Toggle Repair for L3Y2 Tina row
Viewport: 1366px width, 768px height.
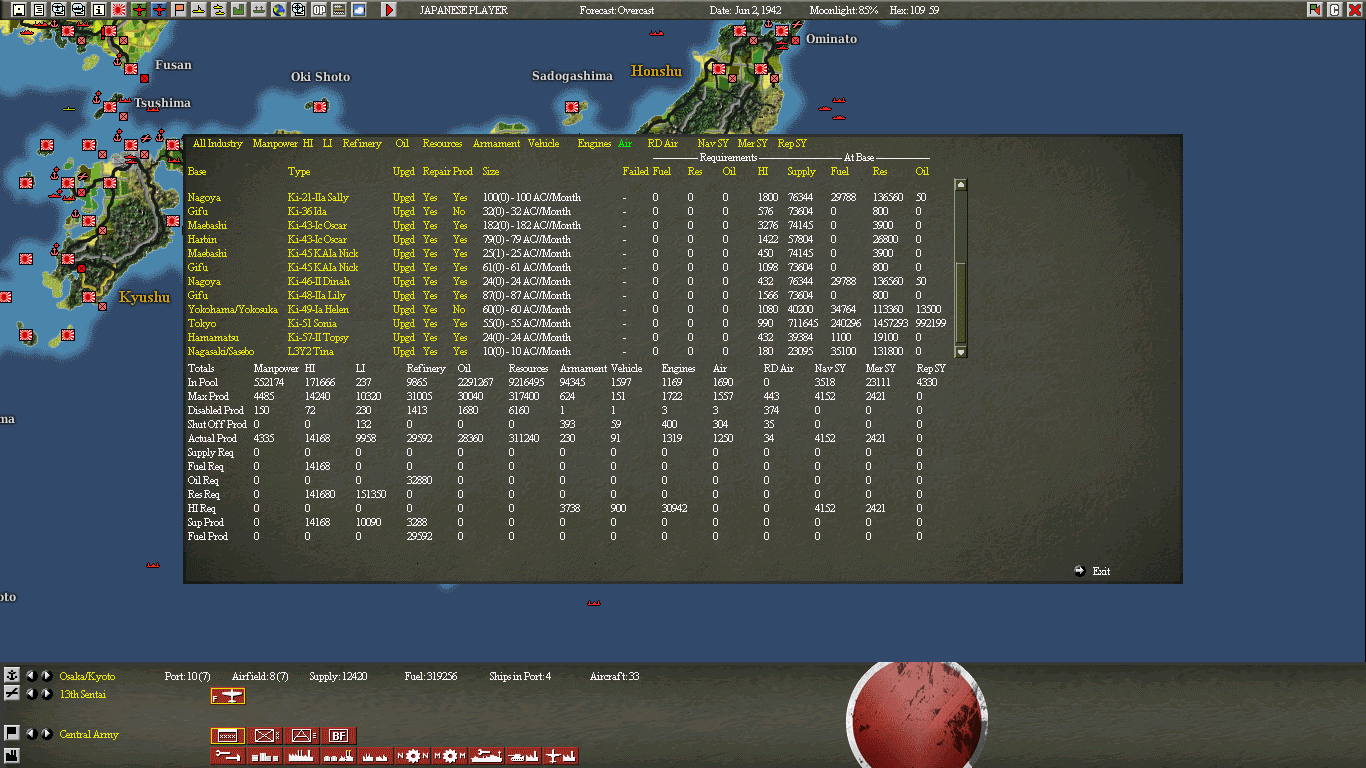pyautogui.click(x=430, y=352)
